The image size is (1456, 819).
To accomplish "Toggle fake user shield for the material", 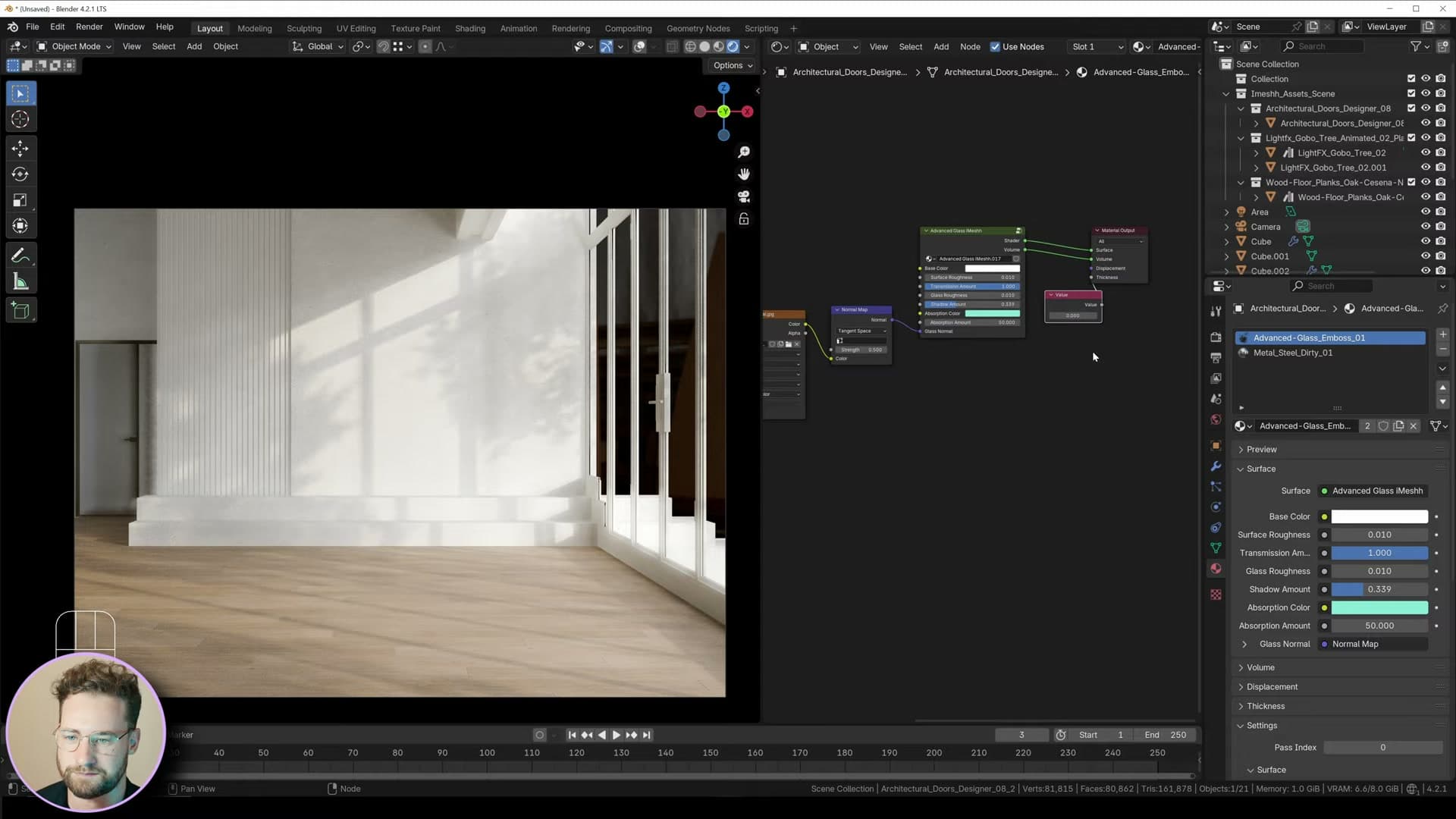I will pos(1383,426).
